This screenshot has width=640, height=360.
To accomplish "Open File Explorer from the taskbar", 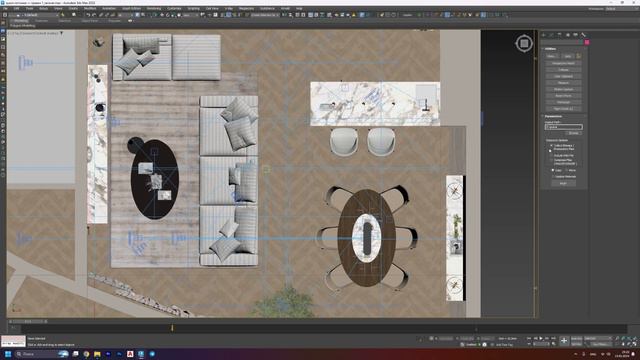I will (97, 354).
